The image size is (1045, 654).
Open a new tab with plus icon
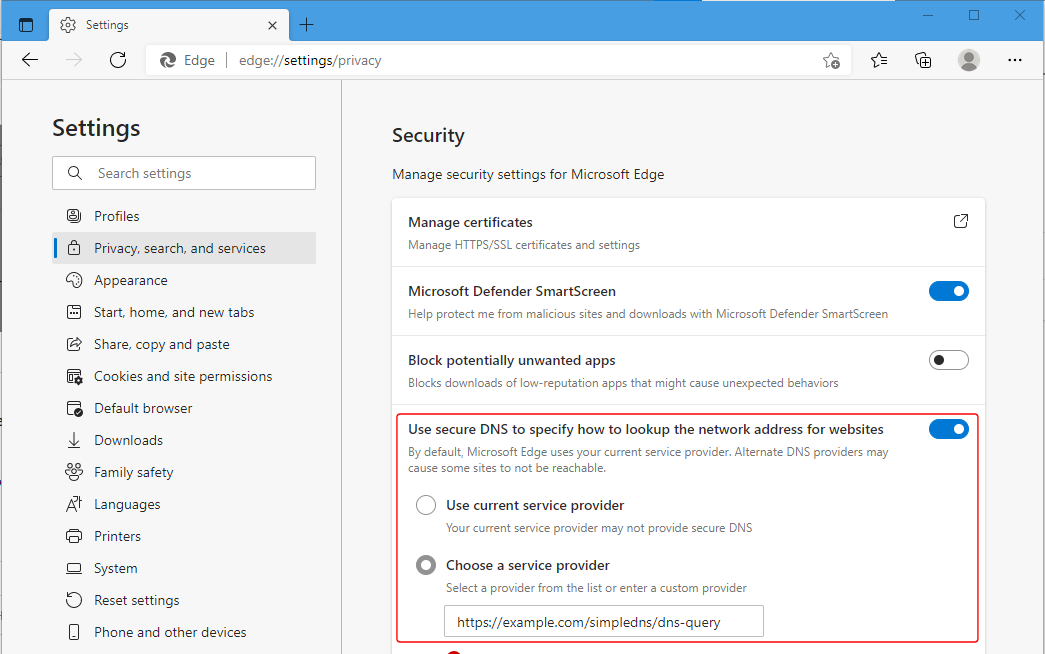307,25
